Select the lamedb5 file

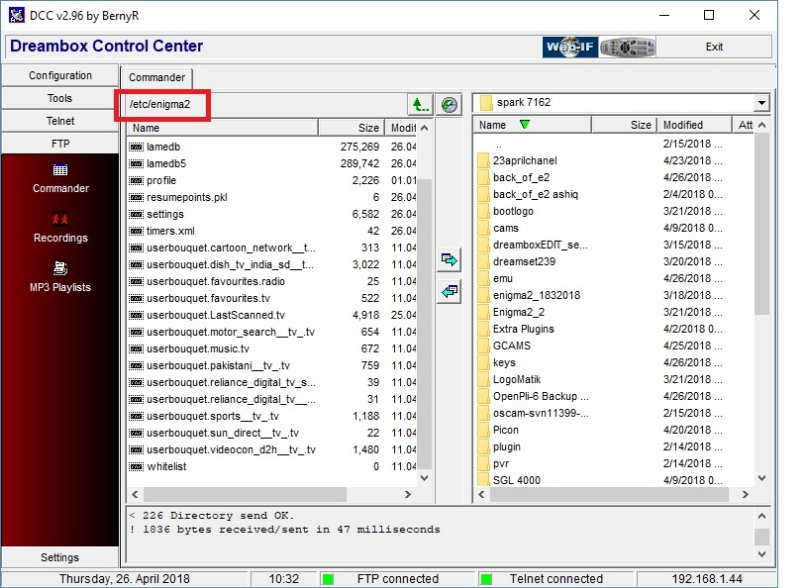[x=166, y=163]
